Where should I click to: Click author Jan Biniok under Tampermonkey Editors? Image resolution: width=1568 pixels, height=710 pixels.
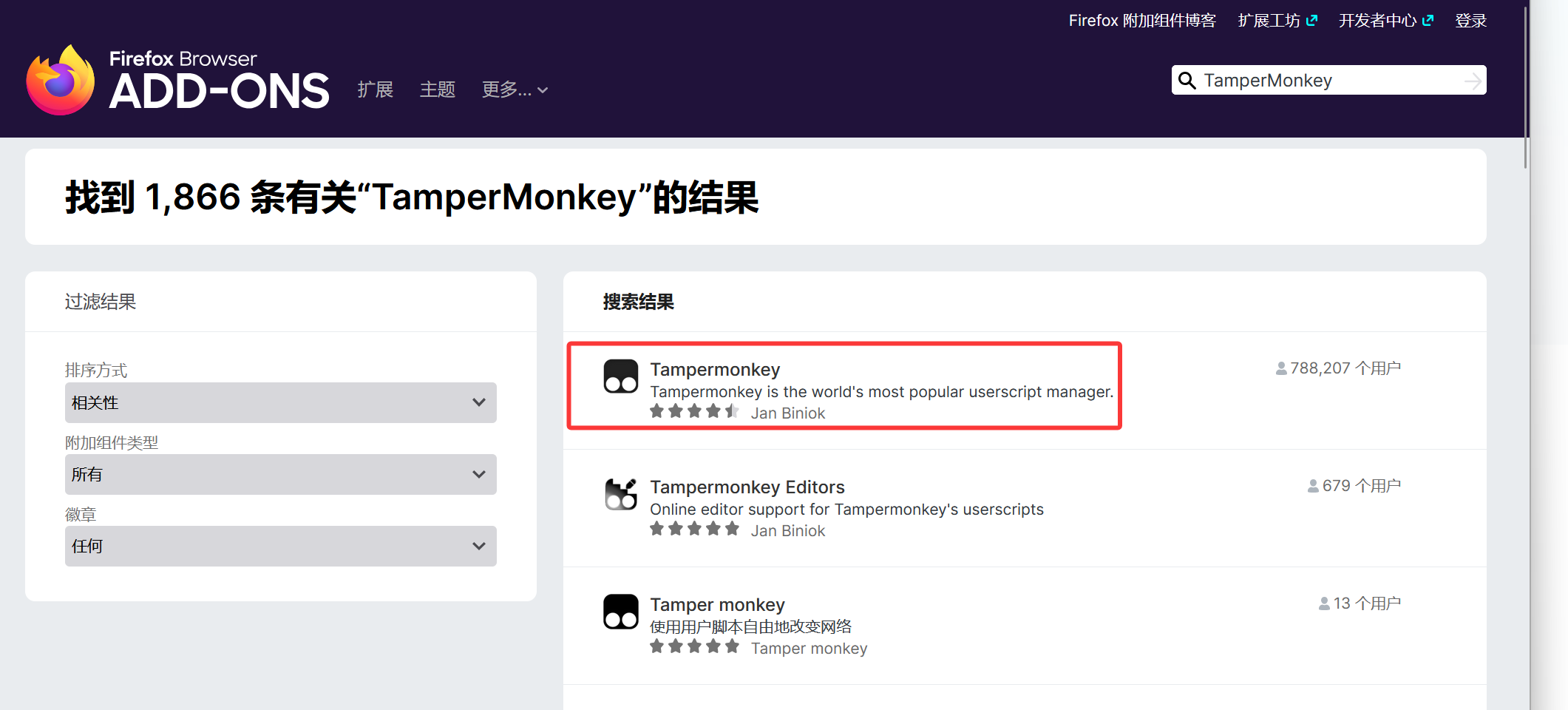click(x=788, y=530)
